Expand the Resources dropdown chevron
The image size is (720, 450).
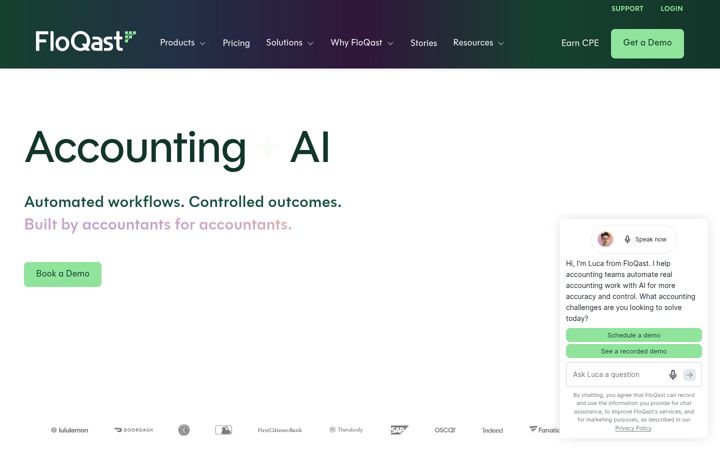tap(501, 44)
